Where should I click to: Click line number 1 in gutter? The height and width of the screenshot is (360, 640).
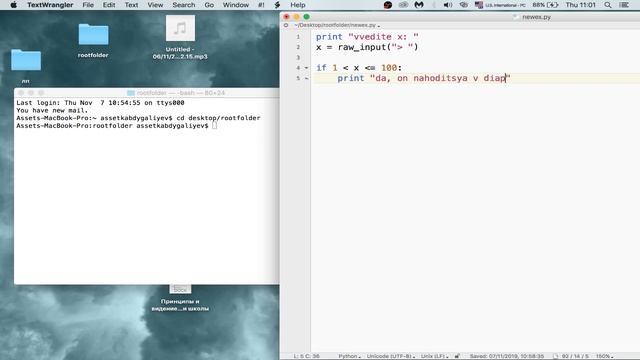point(298,37)
